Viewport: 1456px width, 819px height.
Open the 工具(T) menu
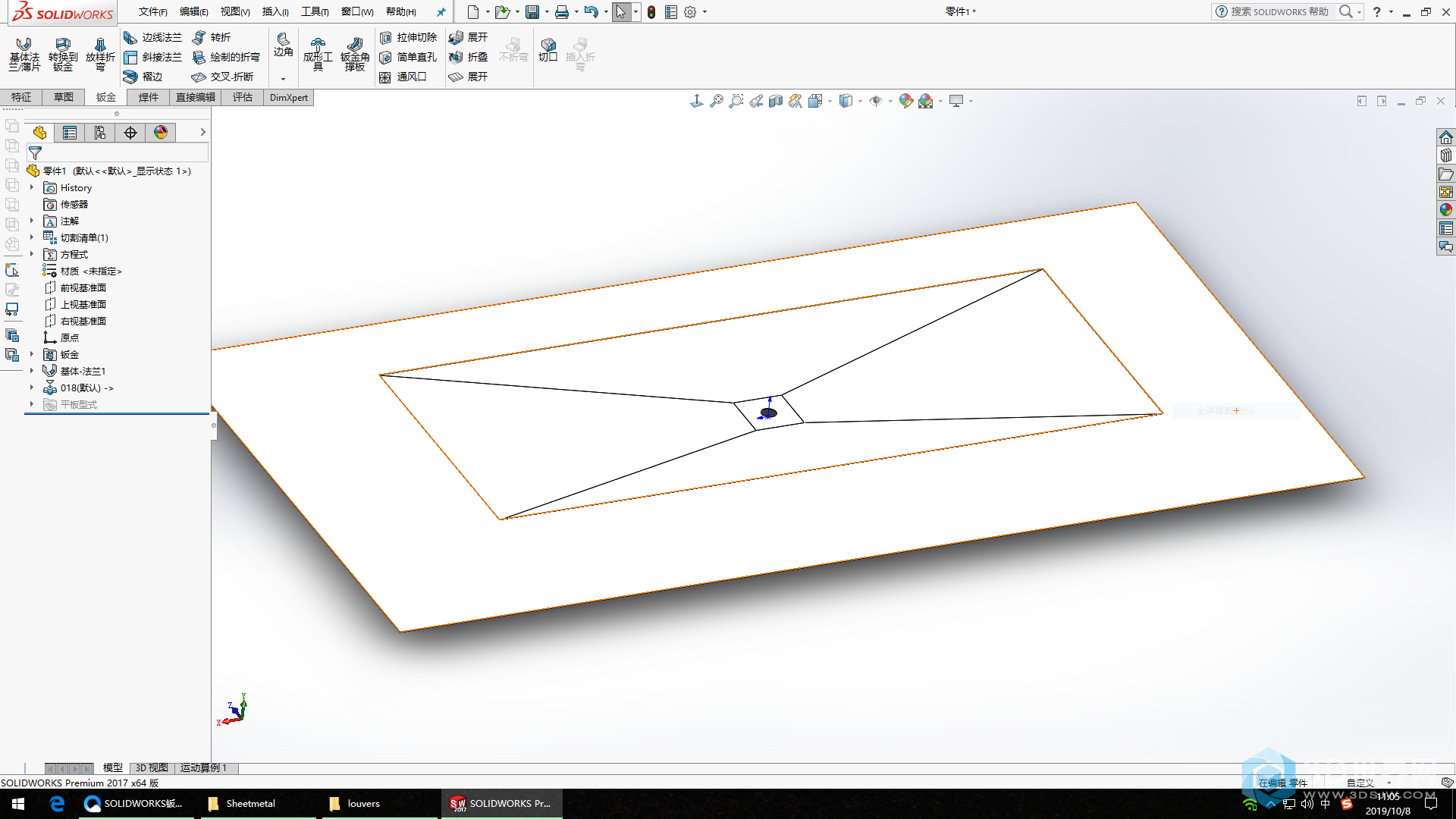pos(315,12)
